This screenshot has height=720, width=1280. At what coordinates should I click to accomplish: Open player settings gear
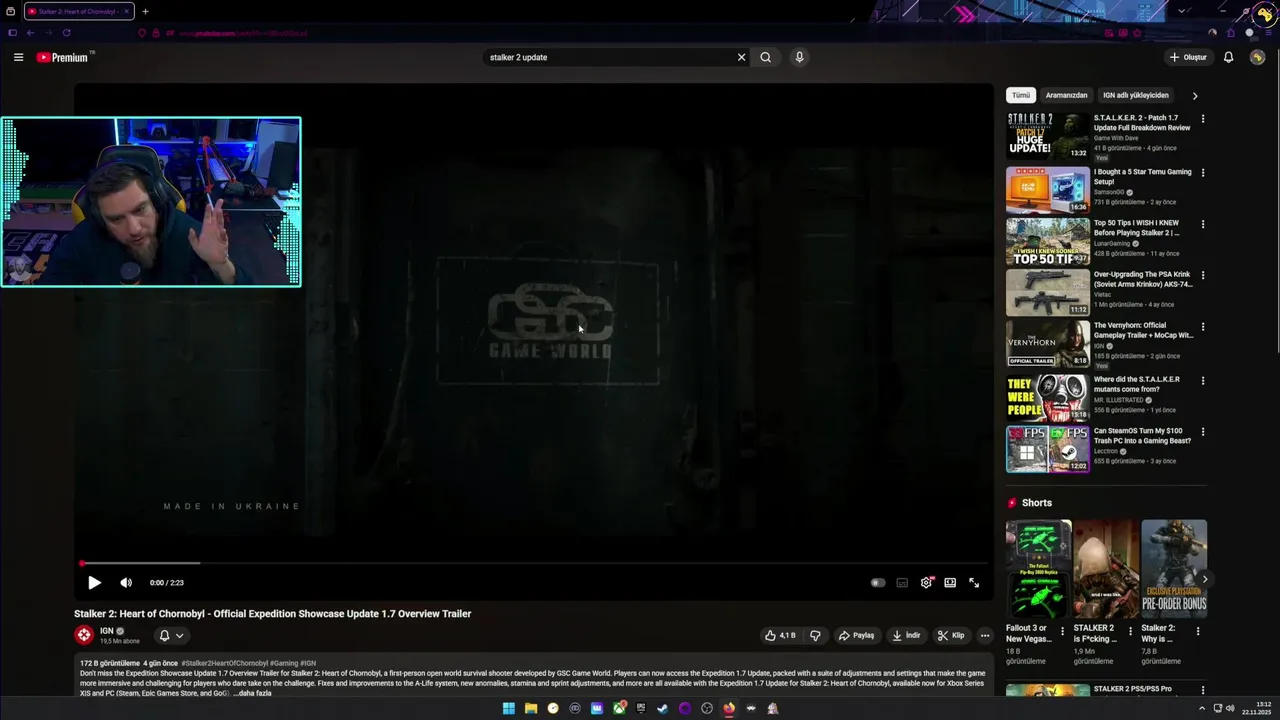click(926, 582)
